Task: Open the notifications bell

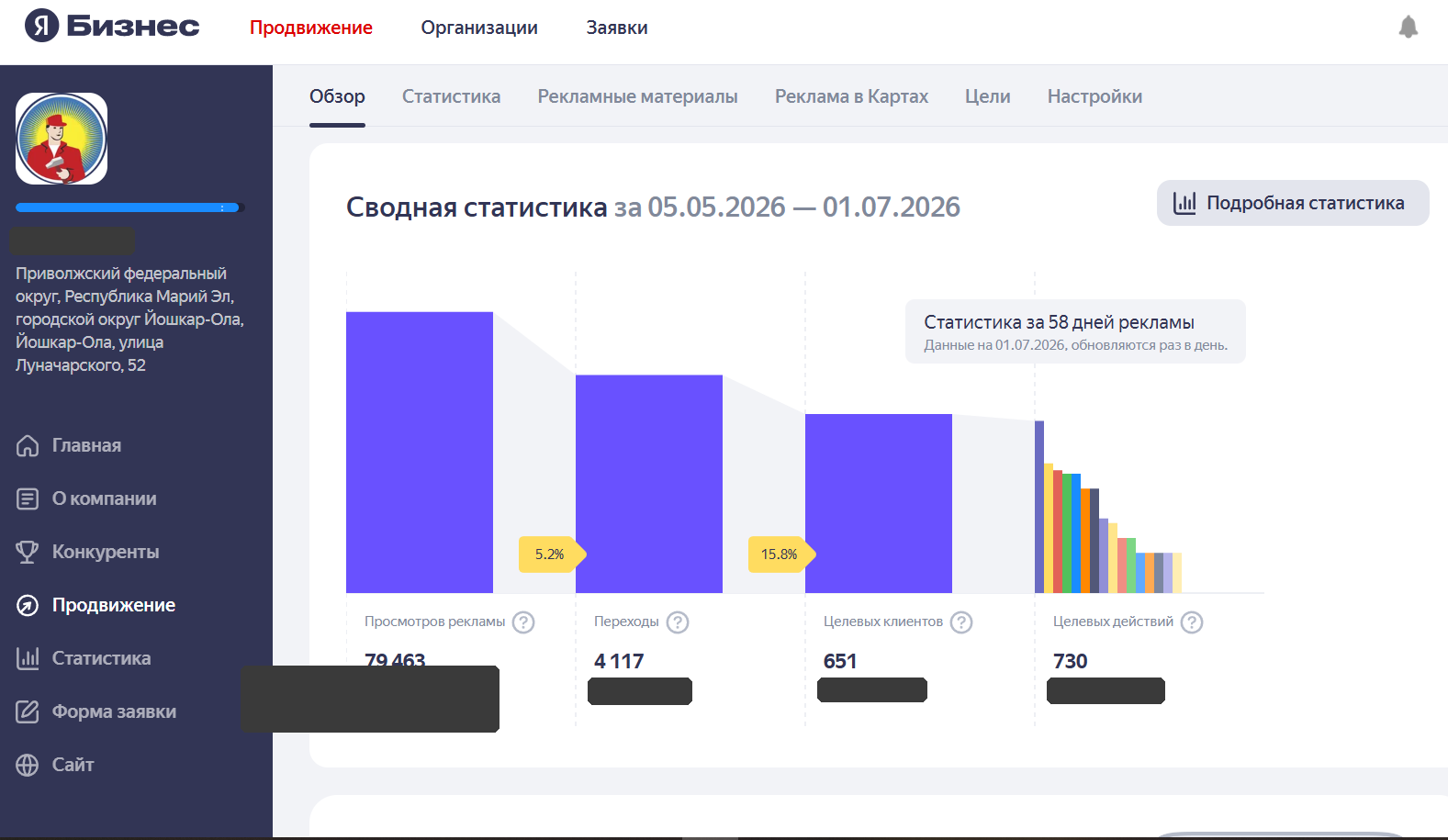Action: coord(1408,27)
